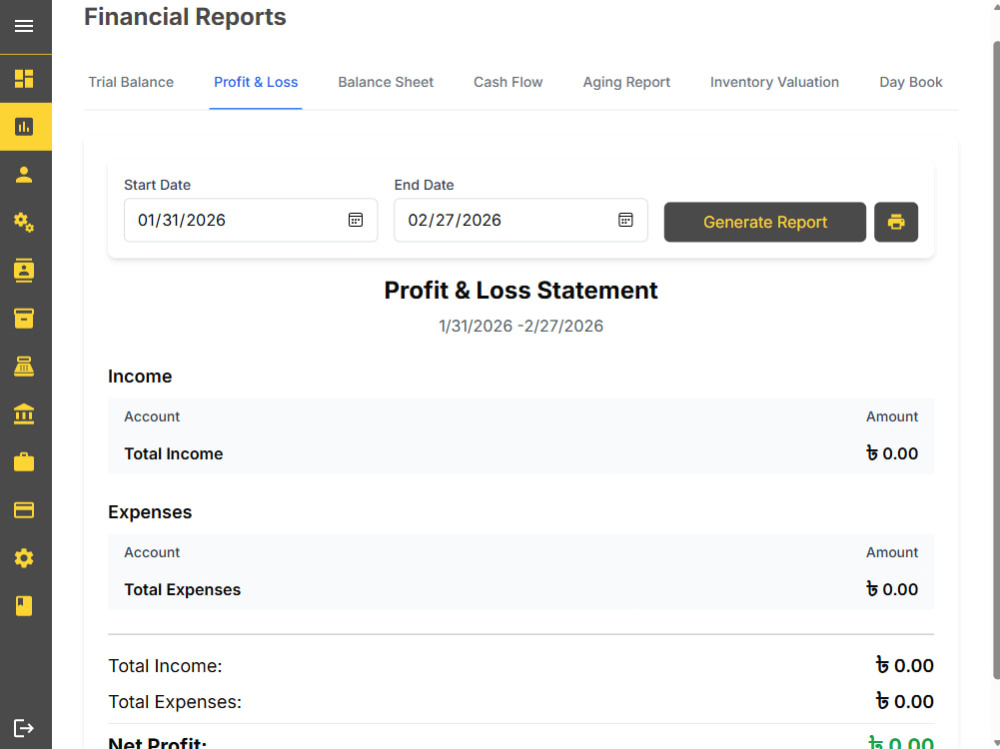The width and height of the screenshot is (1000, 749).
Task: Switch to Inventory Valuation tab
Action: [x=775, y=82]
